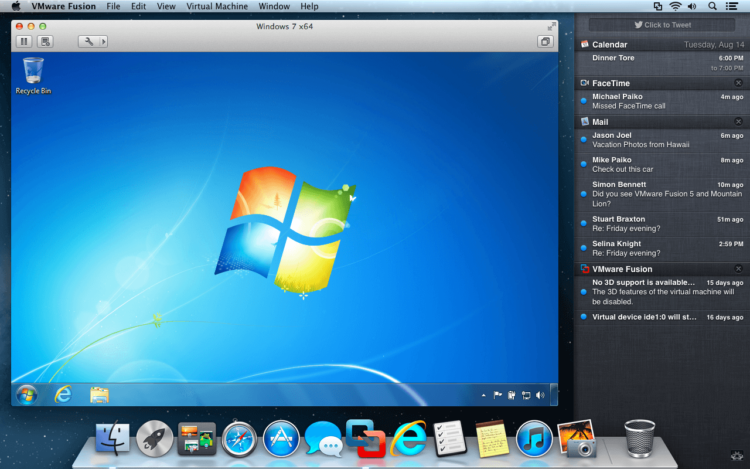Open Jason Joel's Vacation Photos notification

[x=660, y=139]
